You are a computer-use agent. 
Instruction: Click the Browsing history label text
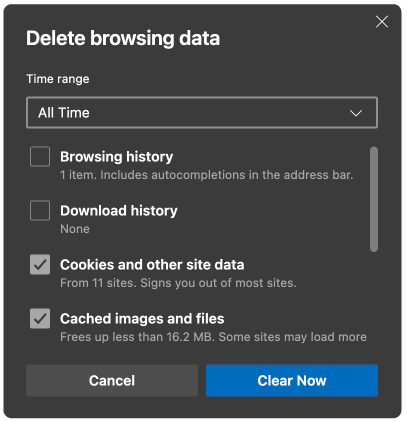coord(117,157)
